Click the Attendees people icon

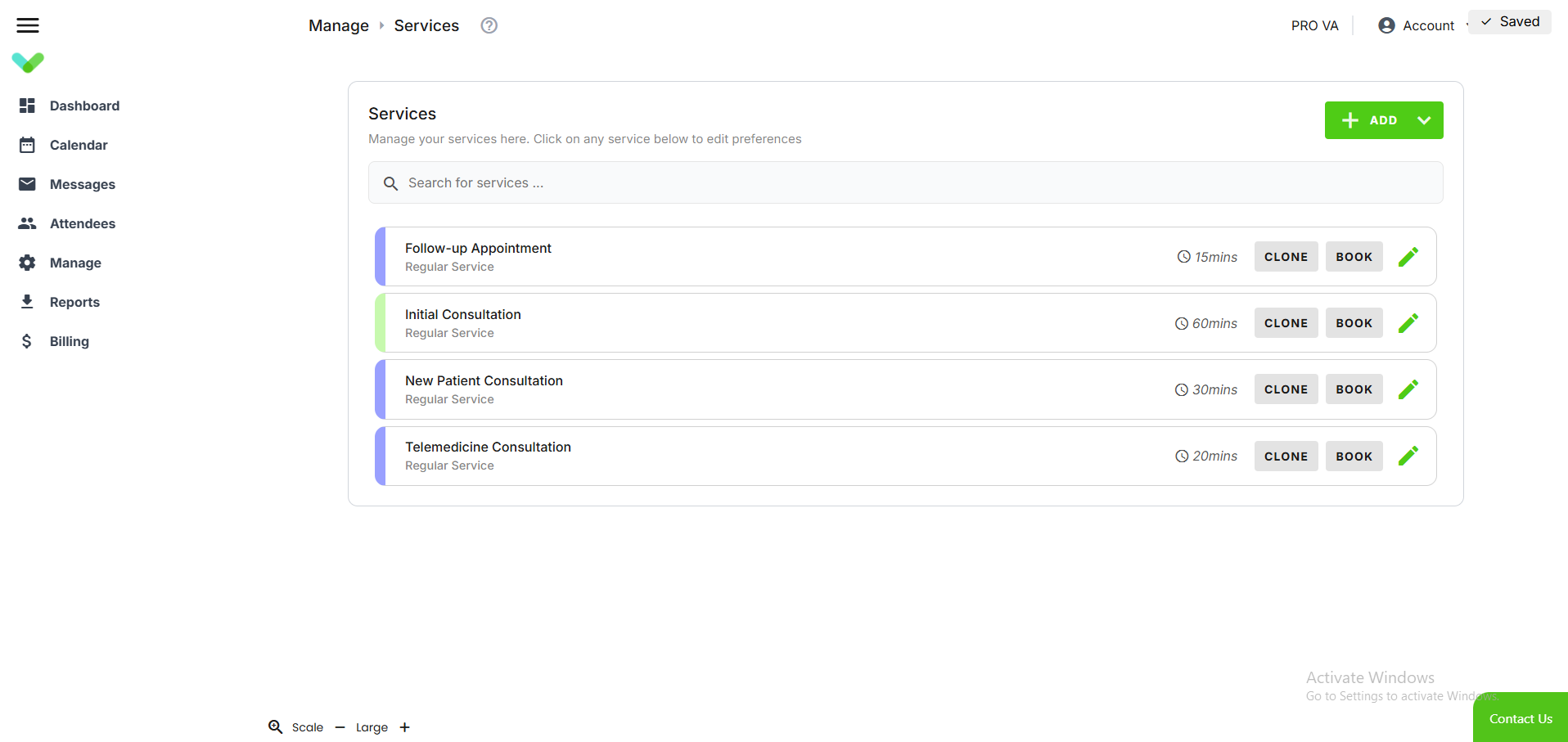[x=27, y=223]
